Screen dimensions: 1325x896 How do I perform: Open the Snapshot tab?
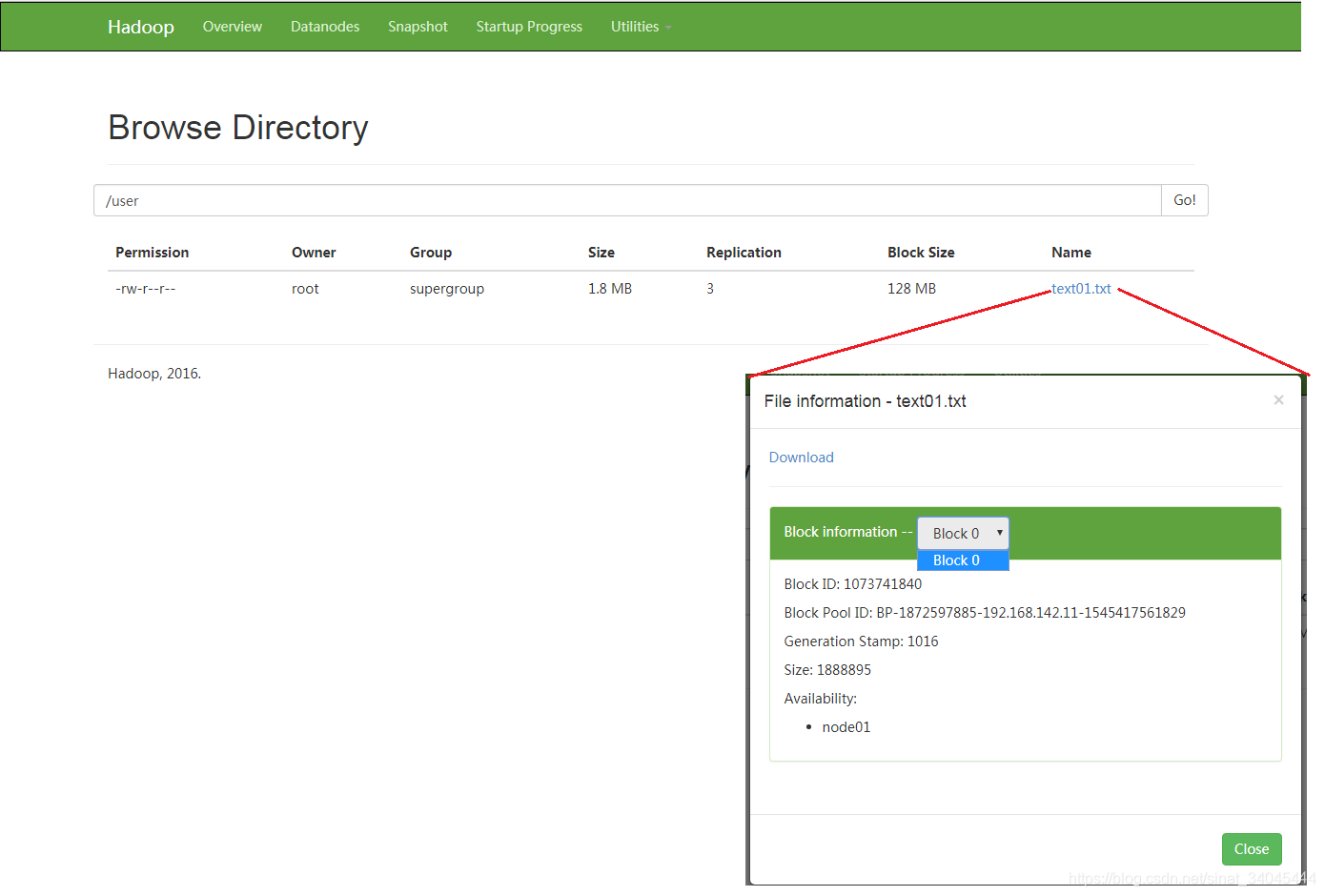(418, 27)
